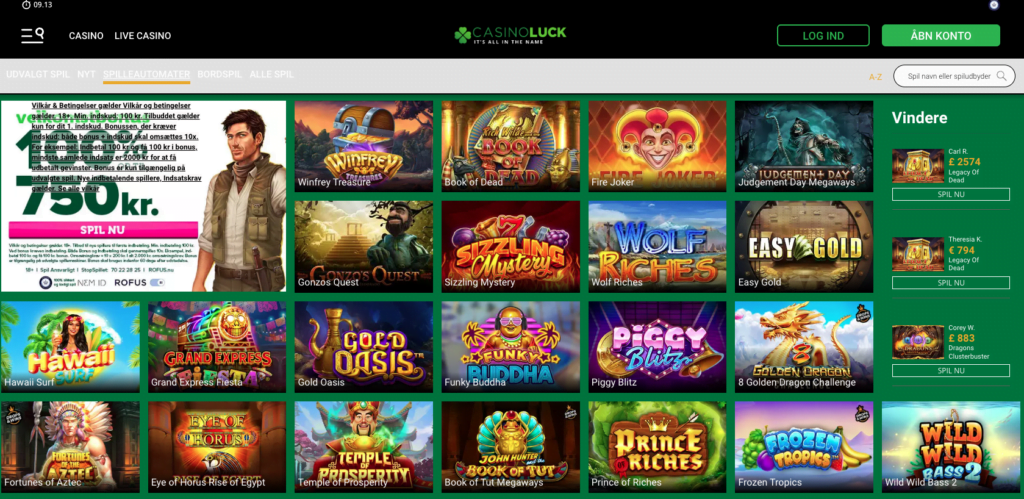Click the Drops & Wins badge on 8 Golden Dragon

point(863,313)
